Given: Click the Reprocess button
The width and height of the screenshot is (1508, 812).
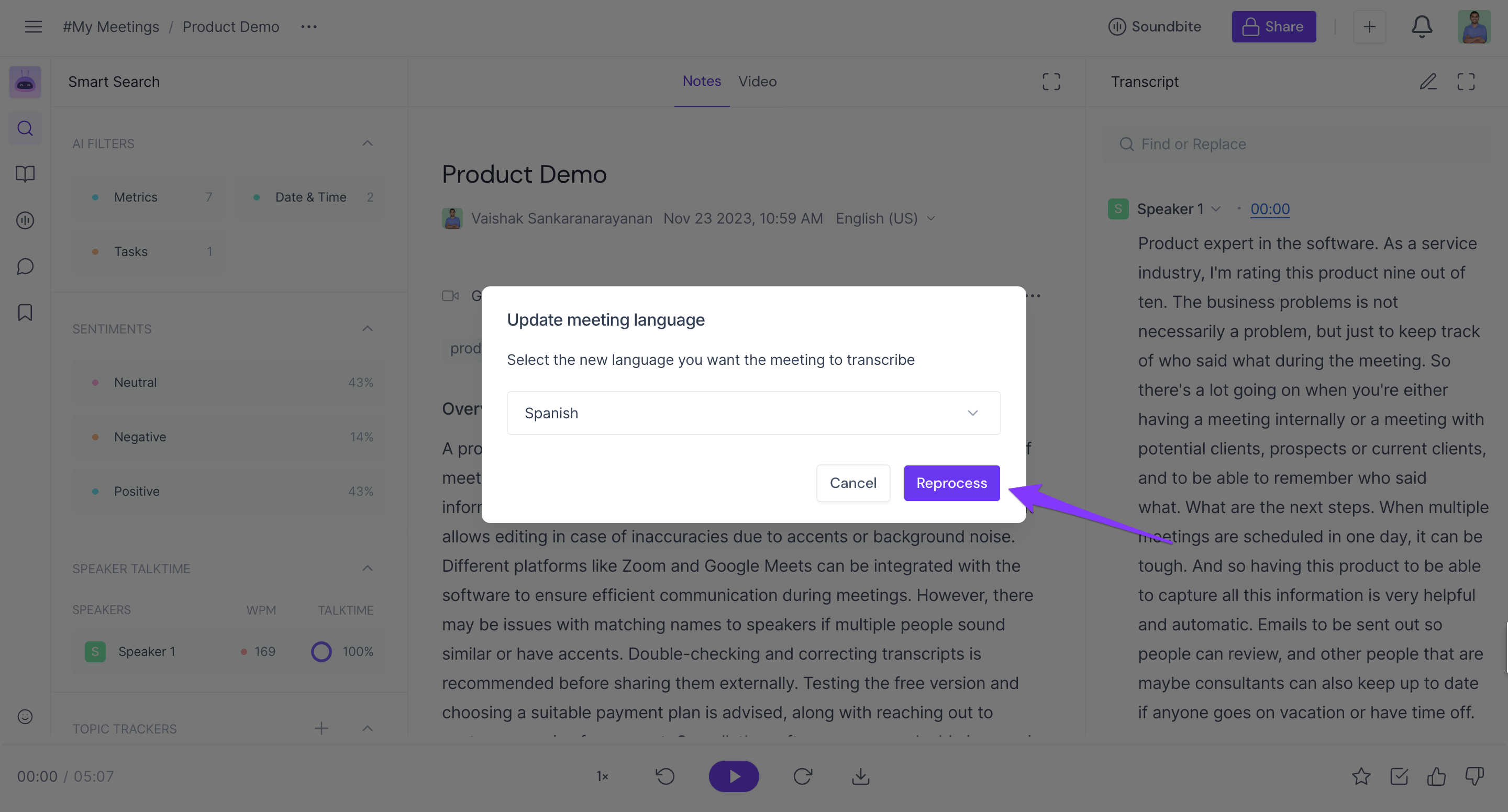Looking at the screenshot, I should point(951,483).
